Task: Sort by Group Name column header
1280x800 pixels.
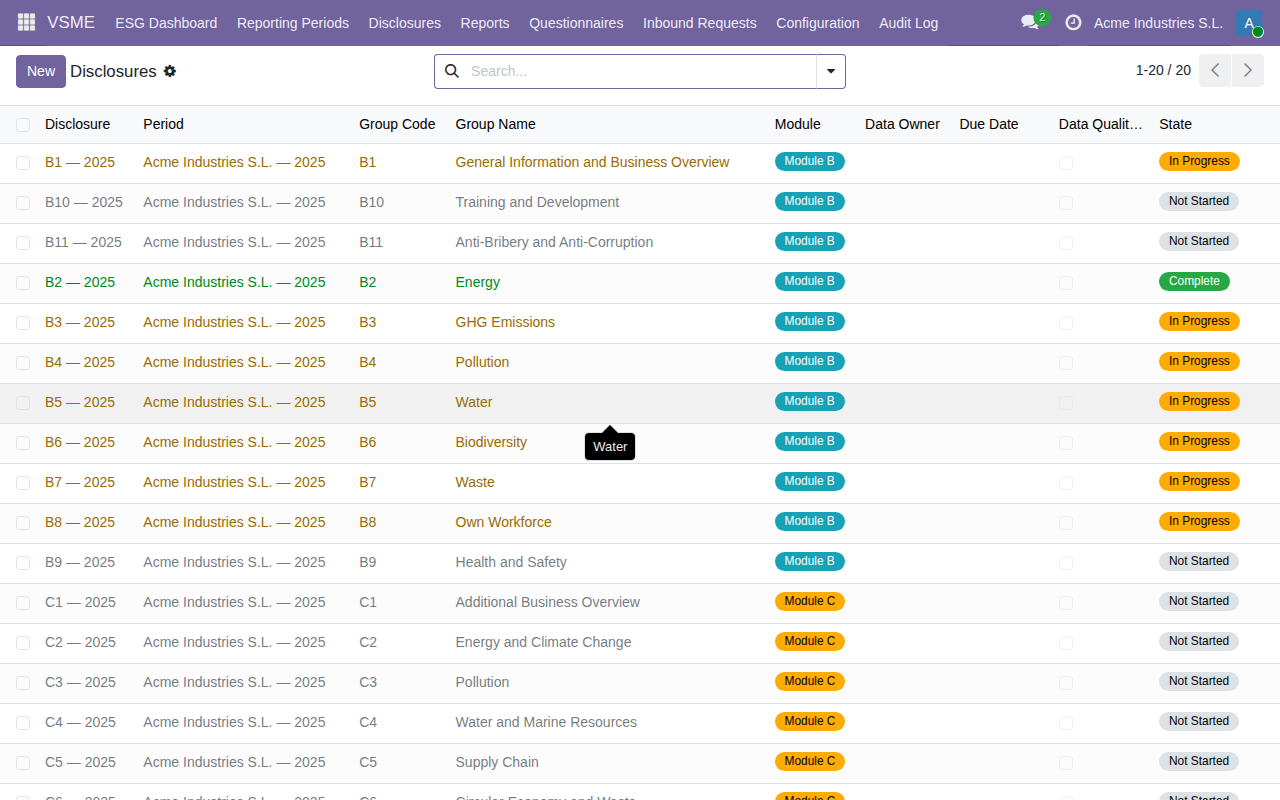Action: click(496, 124)
